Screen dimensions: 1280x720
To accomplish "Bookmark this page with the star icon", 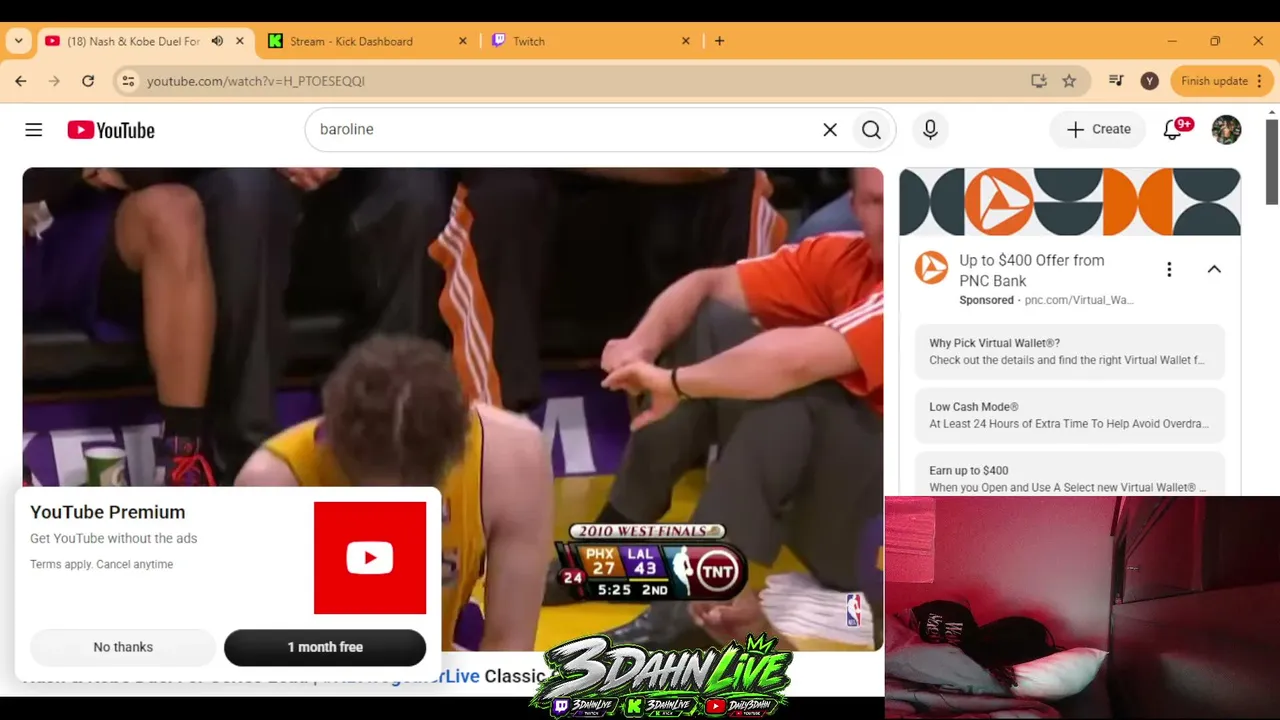I will coord(1069,81).
